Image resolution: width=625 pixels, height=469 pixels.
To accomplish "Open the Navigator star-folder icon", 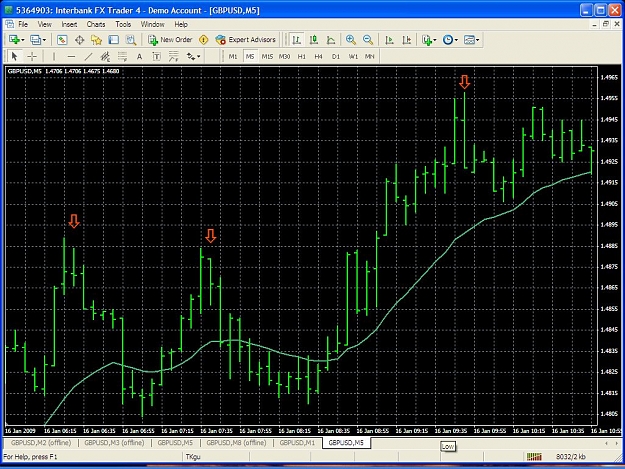I will point(96,39).
